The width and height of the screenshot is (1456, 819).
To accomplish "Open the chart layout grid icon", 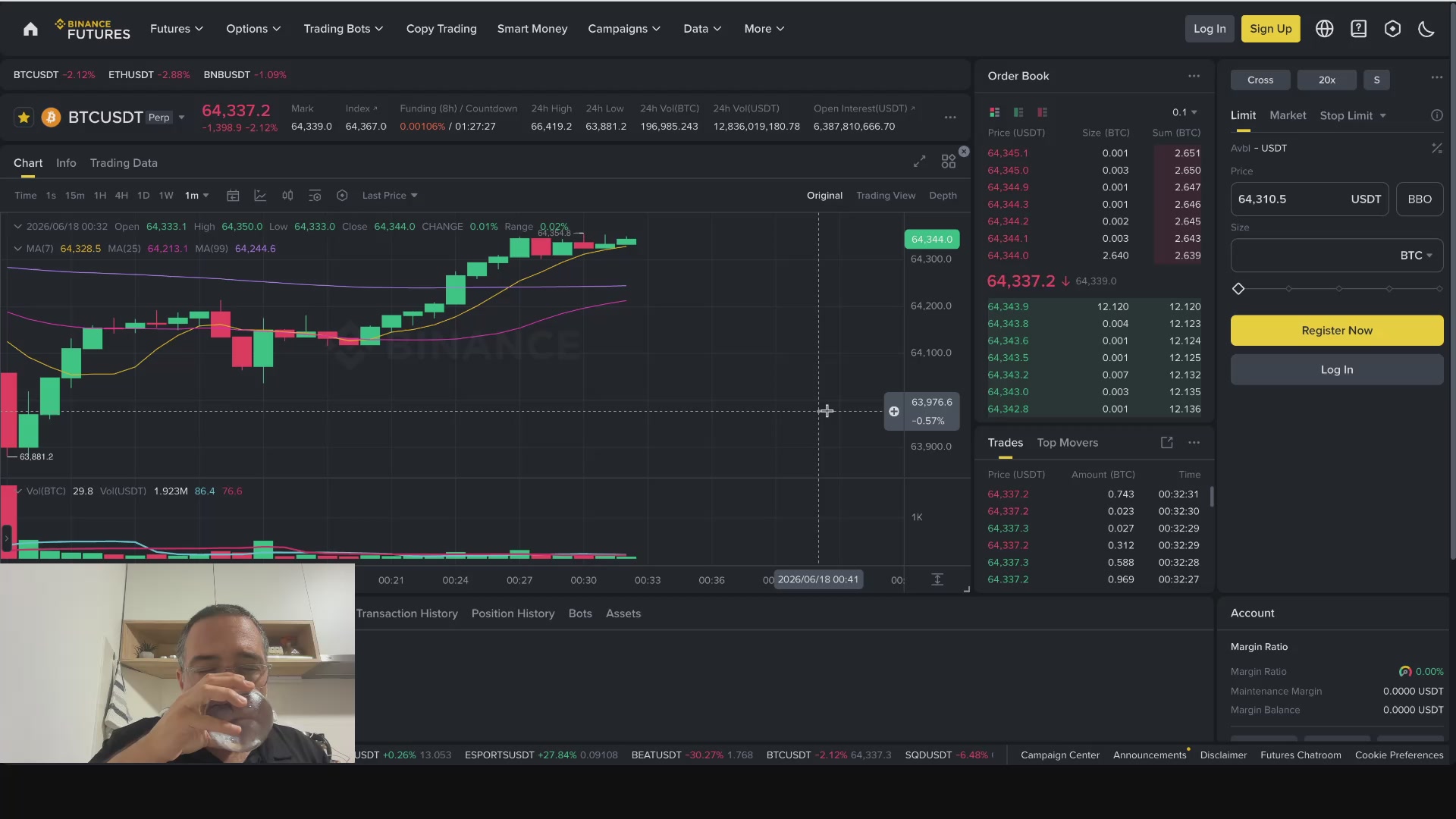I will 948,162.
